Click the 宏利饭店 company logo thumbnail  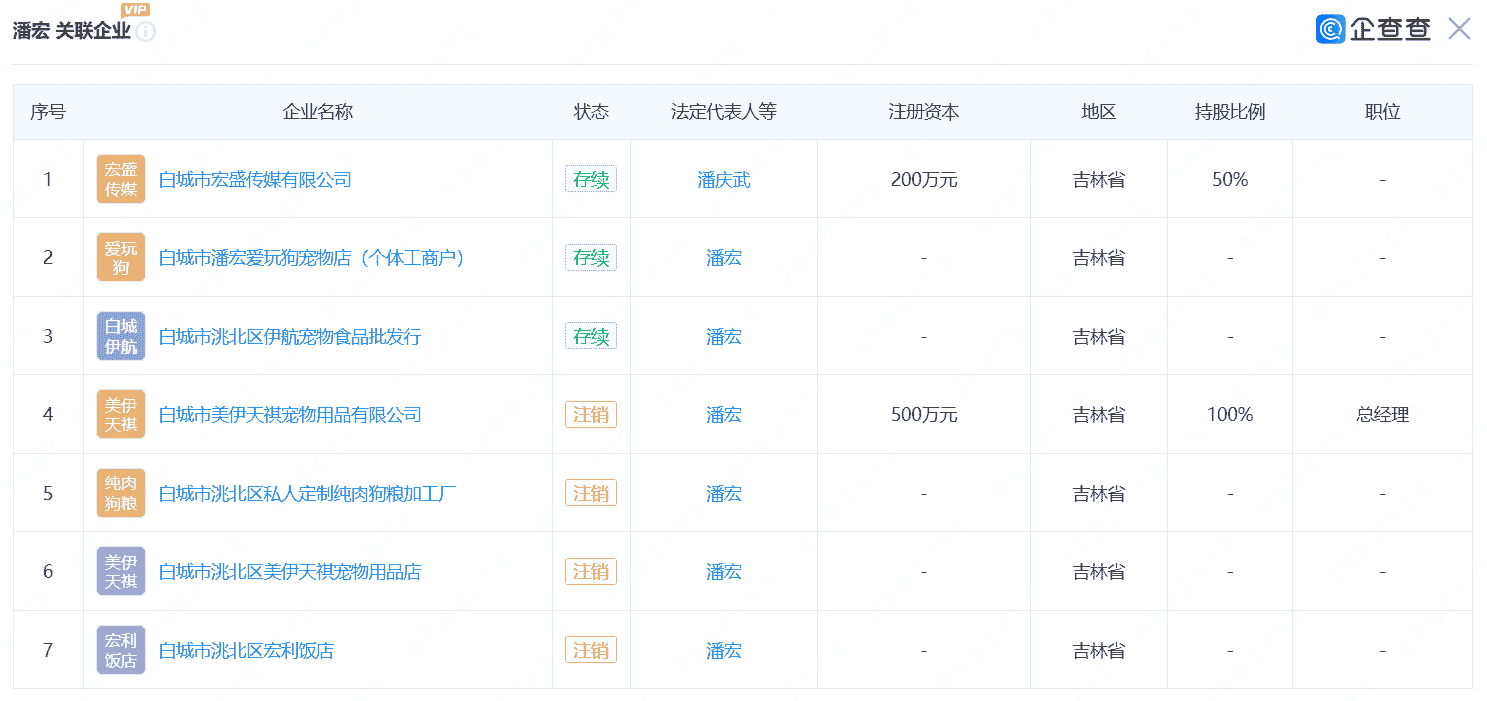tap(121, 651)
